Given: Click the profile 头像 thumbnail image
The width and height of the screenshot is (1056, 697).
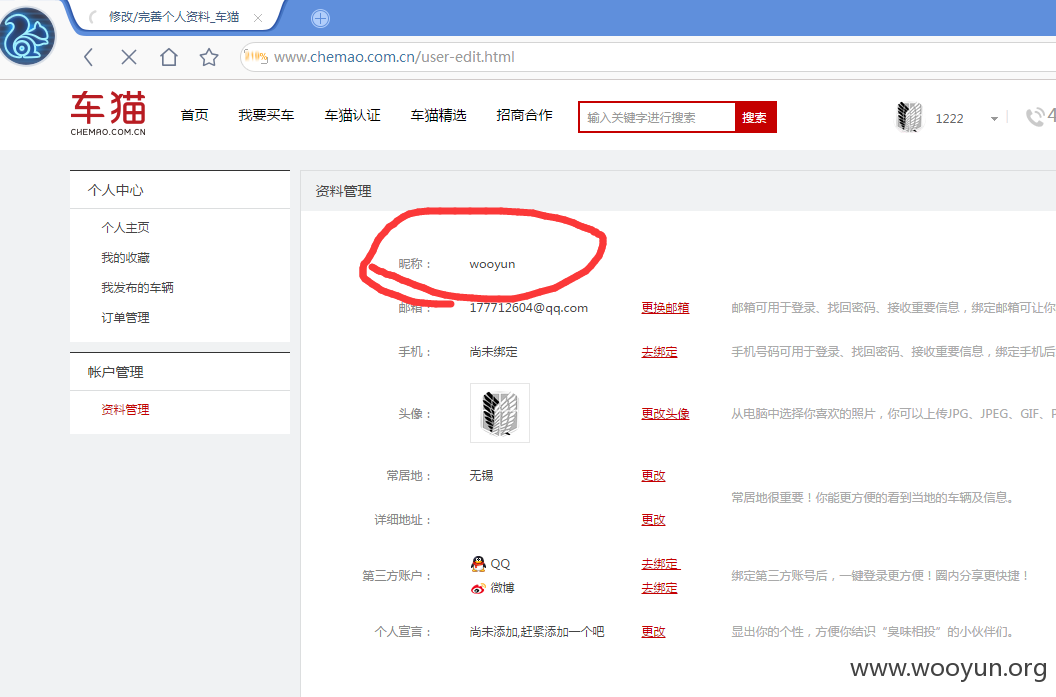Looking at the screenshot, I should tap(500, 413).
